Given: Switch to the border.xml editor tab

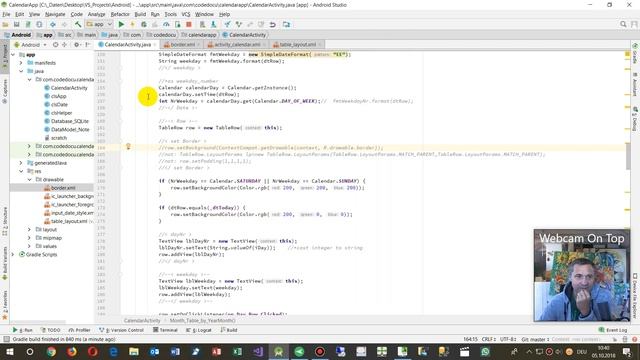Looking at the screenshot, I should pyautogui.click(x=182, y=44).
